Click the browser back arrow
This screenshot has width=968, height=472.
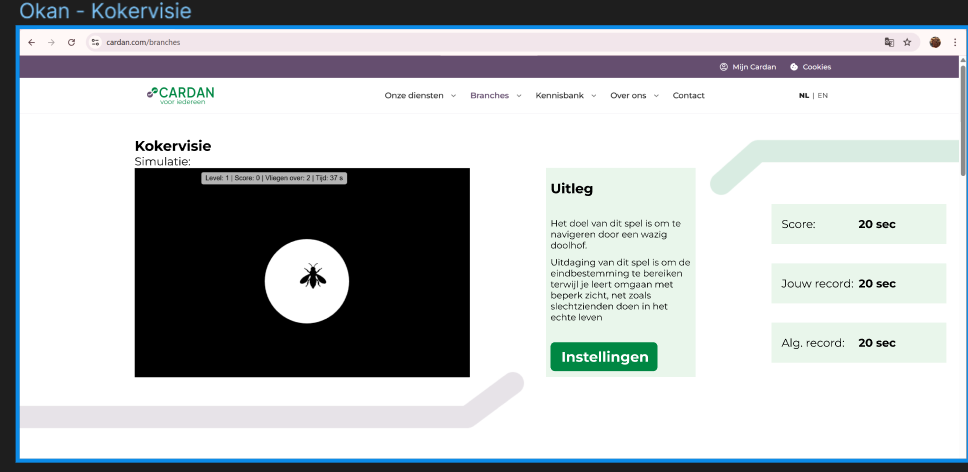(x=31, y=42)
